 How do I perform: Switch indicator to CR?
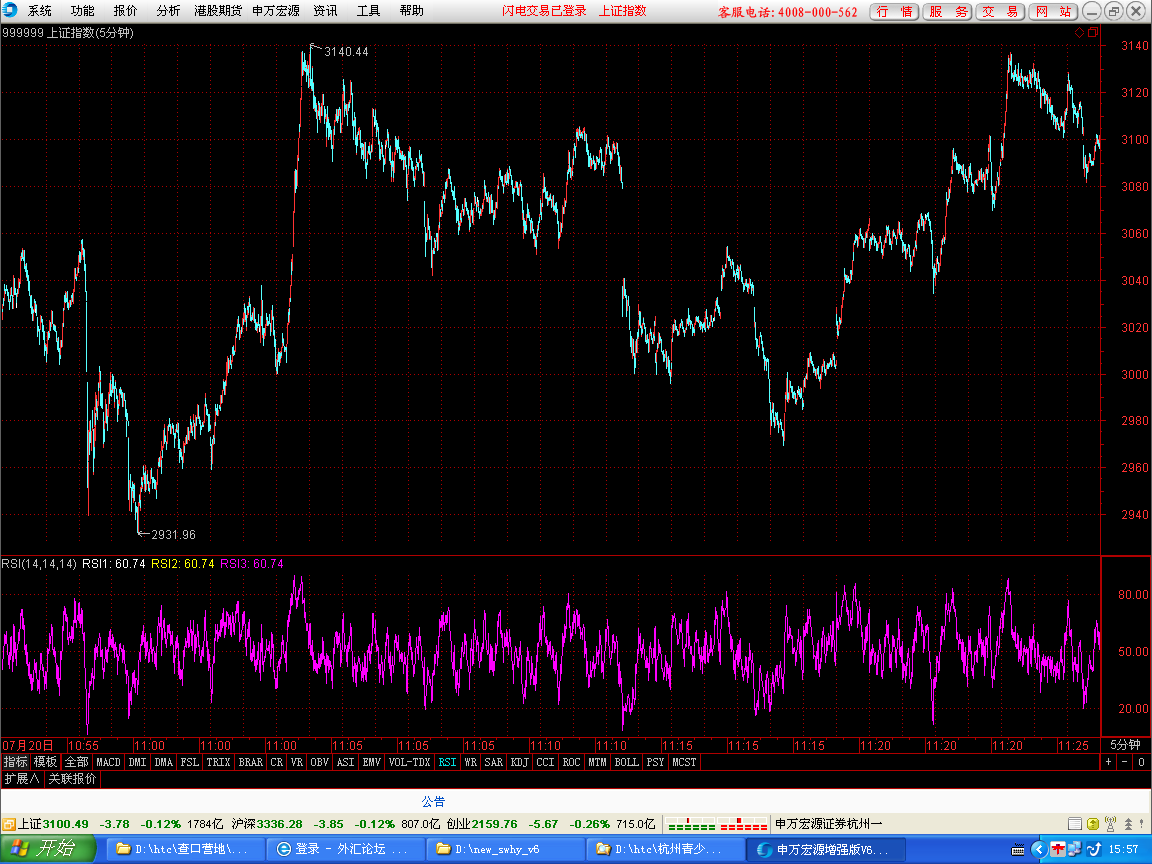coord(276,762)
